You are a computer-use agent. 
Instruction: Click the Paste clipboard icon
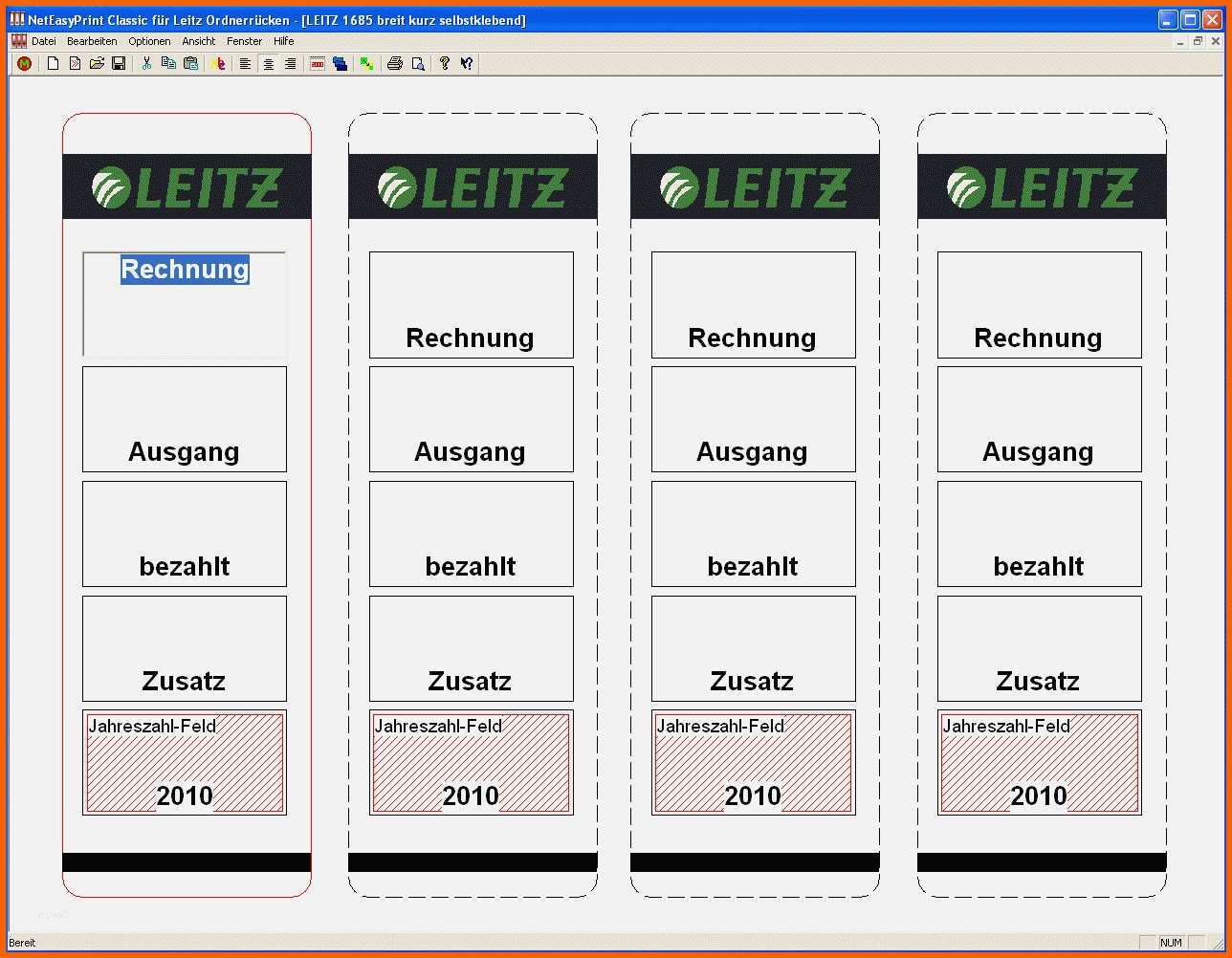pos(190,64)
